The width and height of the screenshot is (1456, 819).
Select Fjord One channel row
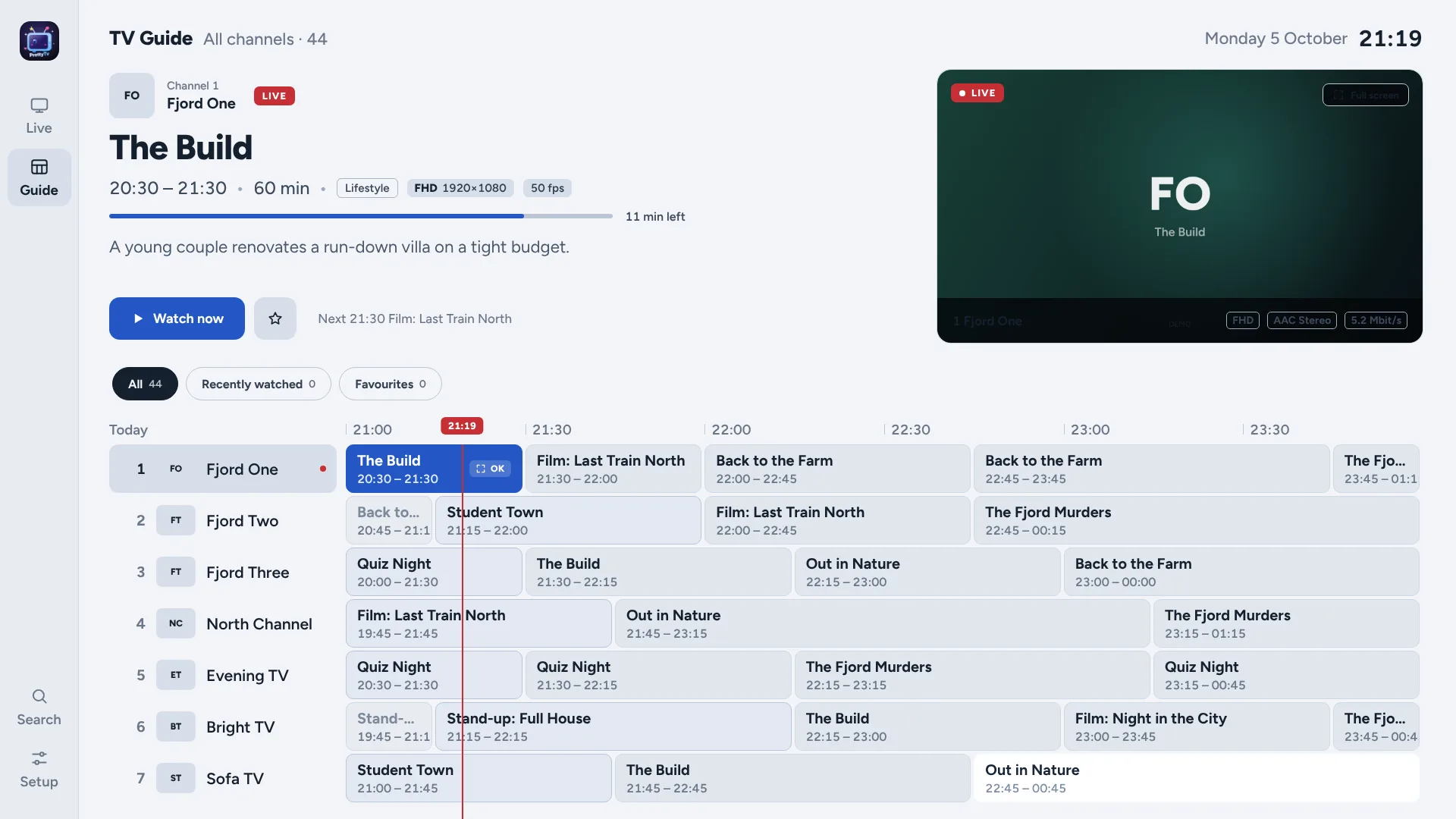223,469
